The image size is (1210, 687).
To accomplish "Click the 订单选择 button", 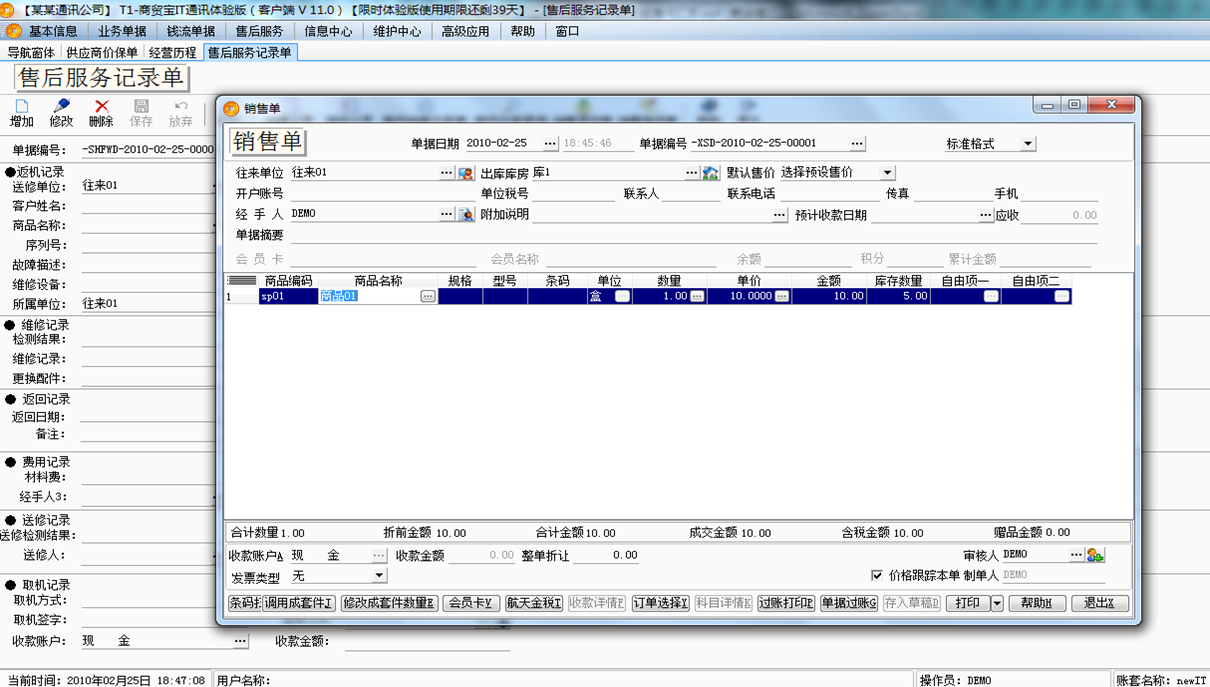I will pos(660,604).
